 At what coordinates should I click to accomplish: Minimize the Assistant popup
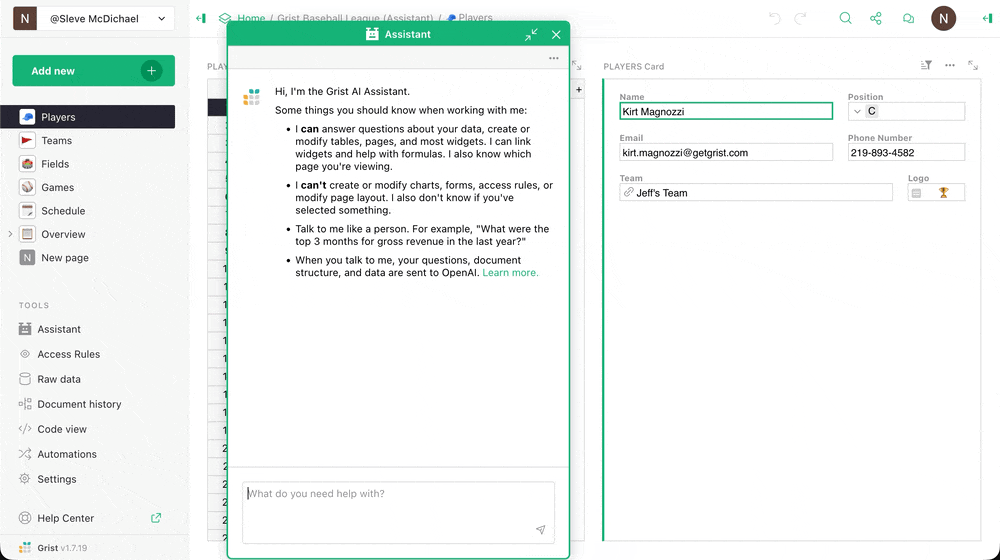[x=531, y=34]
